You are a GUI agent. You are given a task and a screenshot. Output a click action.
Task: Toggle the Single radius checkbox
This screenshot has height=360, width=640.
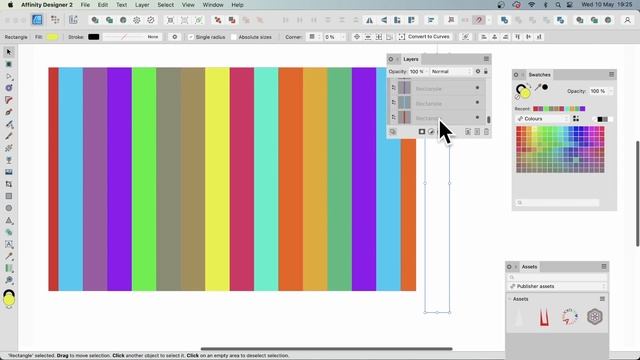[191, 37]
